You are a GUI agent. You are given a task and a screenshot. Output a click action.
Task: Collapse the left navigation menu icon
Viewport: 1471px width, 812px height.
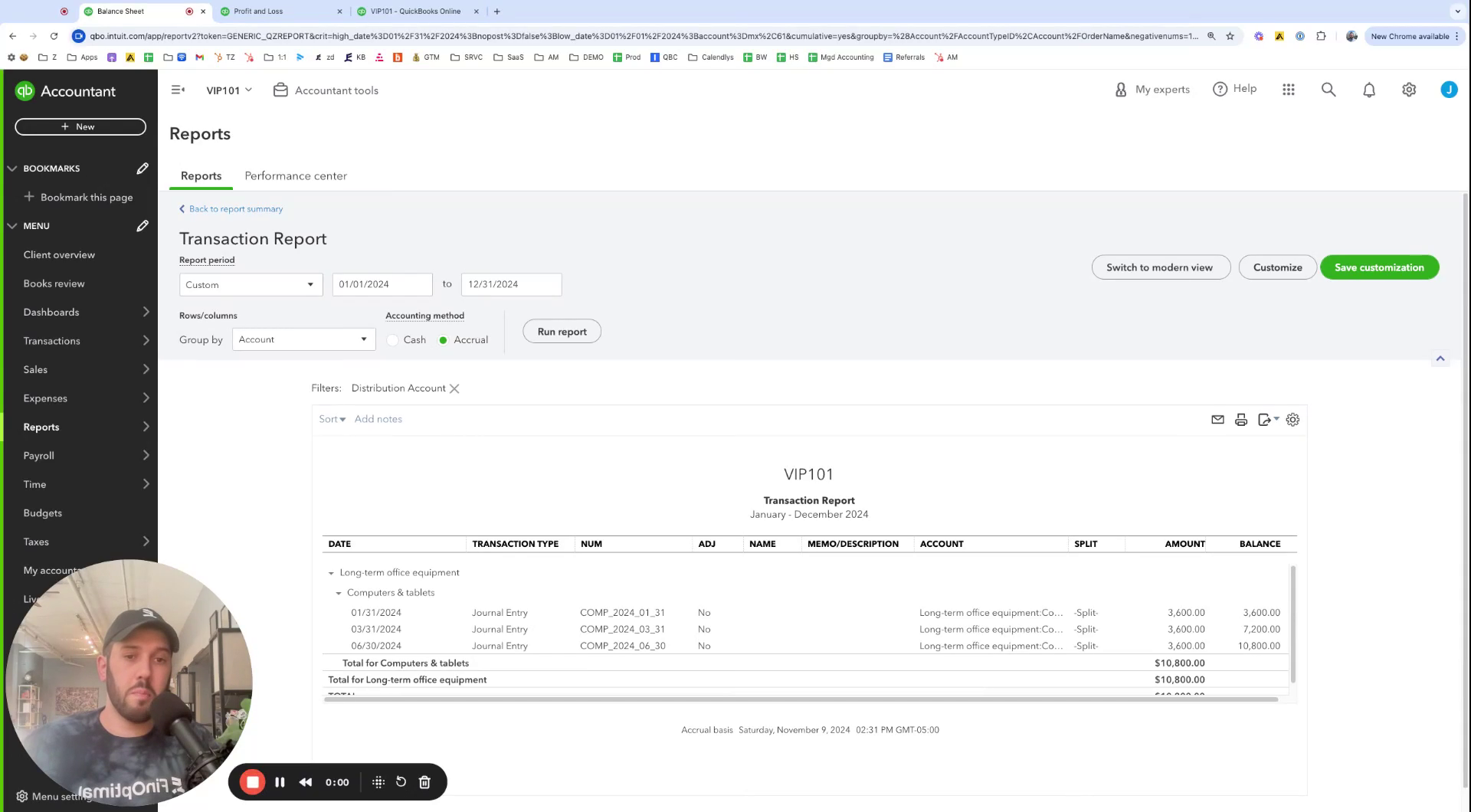[x=178, y=90]
